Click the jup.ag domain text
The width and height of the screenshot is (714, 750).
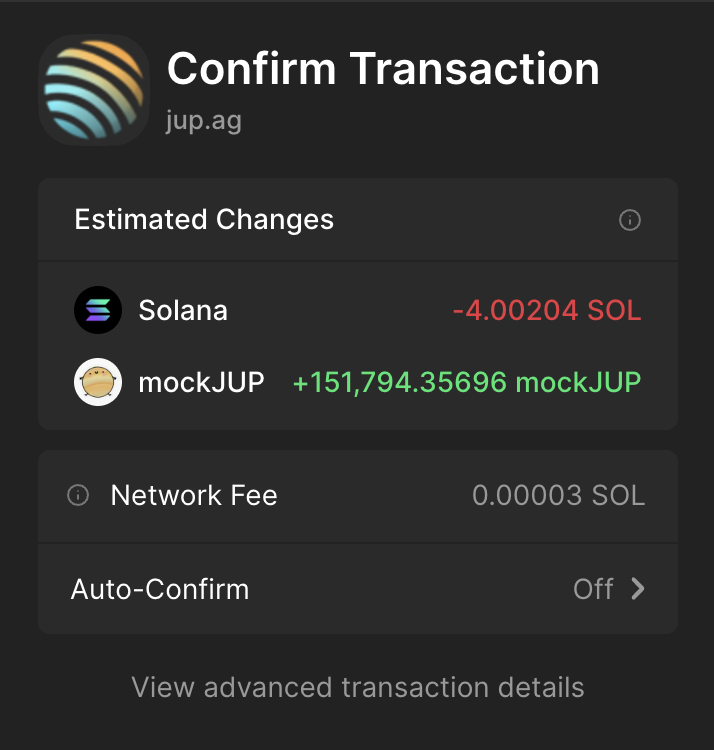(x=204, y=121)
